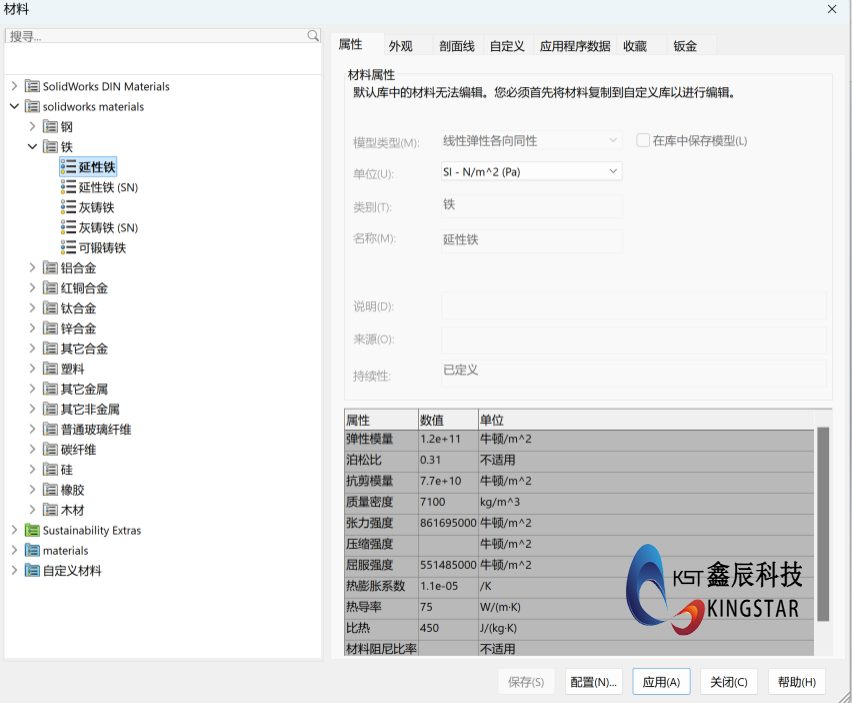Viewport: 852px width, 703px height.
Task: Click the 其它金属 category icon
Action: [x=51, y=388]
